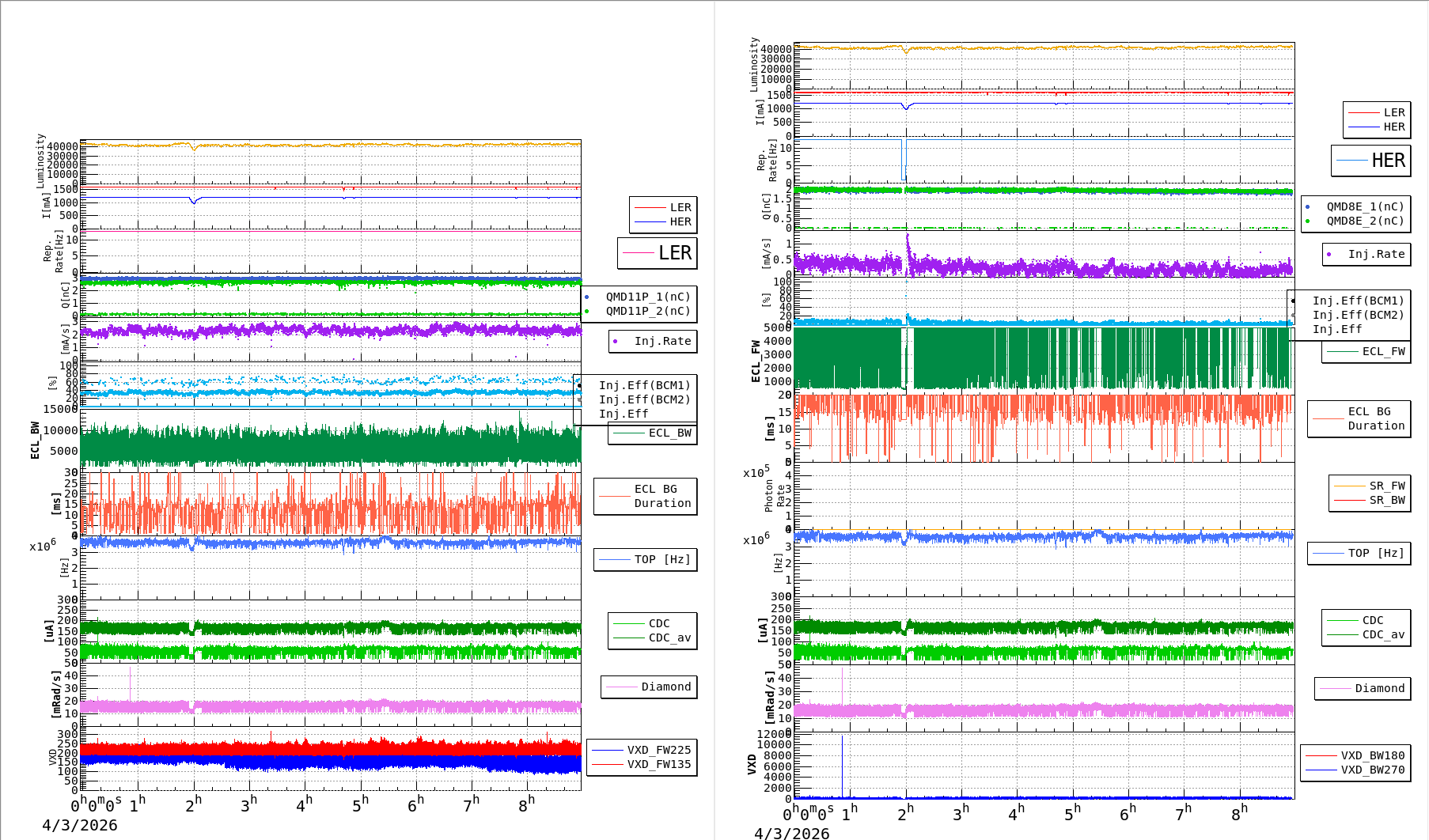Click the VXD_FW225 legend entry

tap(658, 750)
